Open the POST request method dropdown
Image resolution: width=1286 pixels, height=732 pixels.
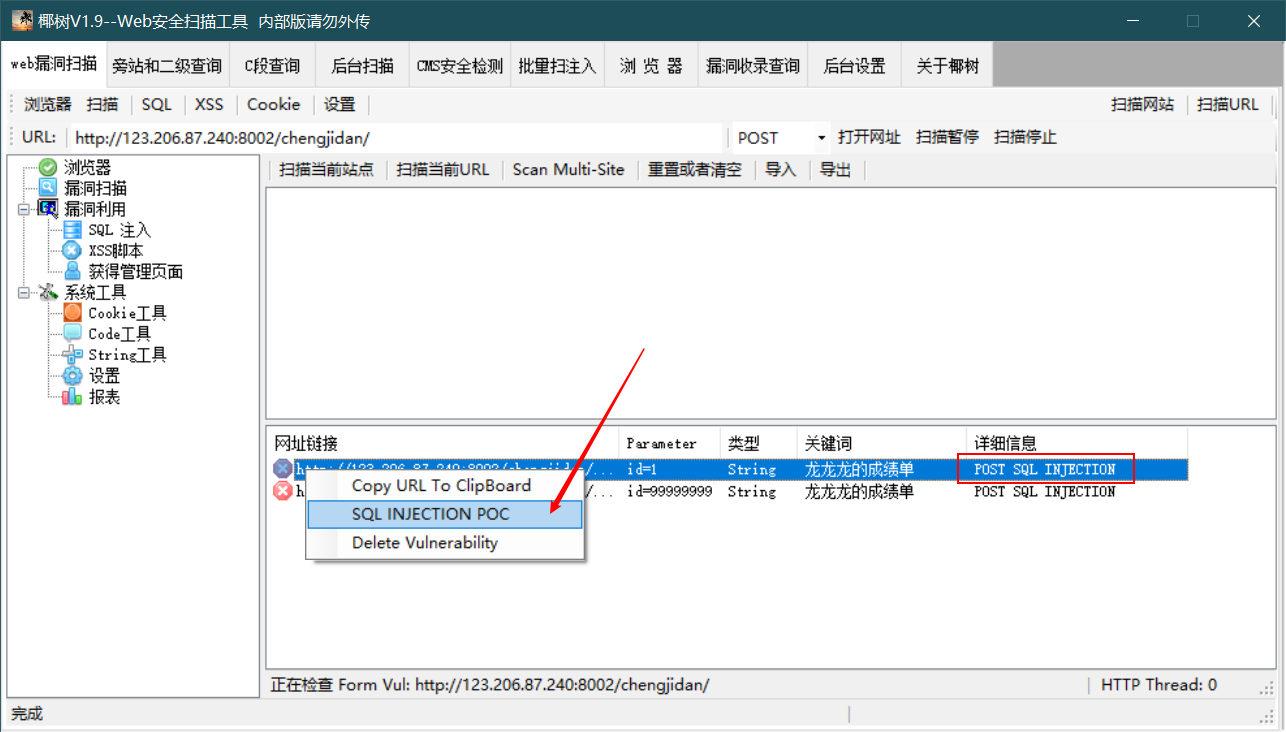click(822, 138)
